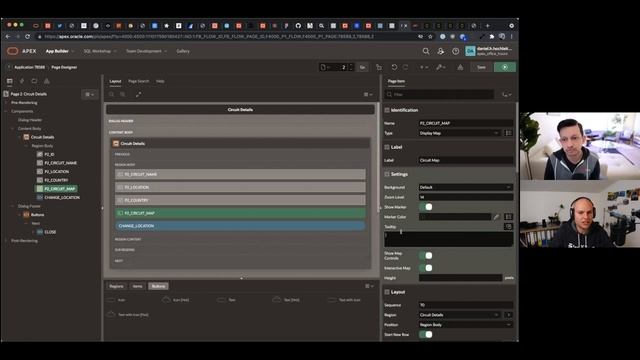
Task: Select P2_COUNTRY item in layout grid
Action: (x=240, y=200)
